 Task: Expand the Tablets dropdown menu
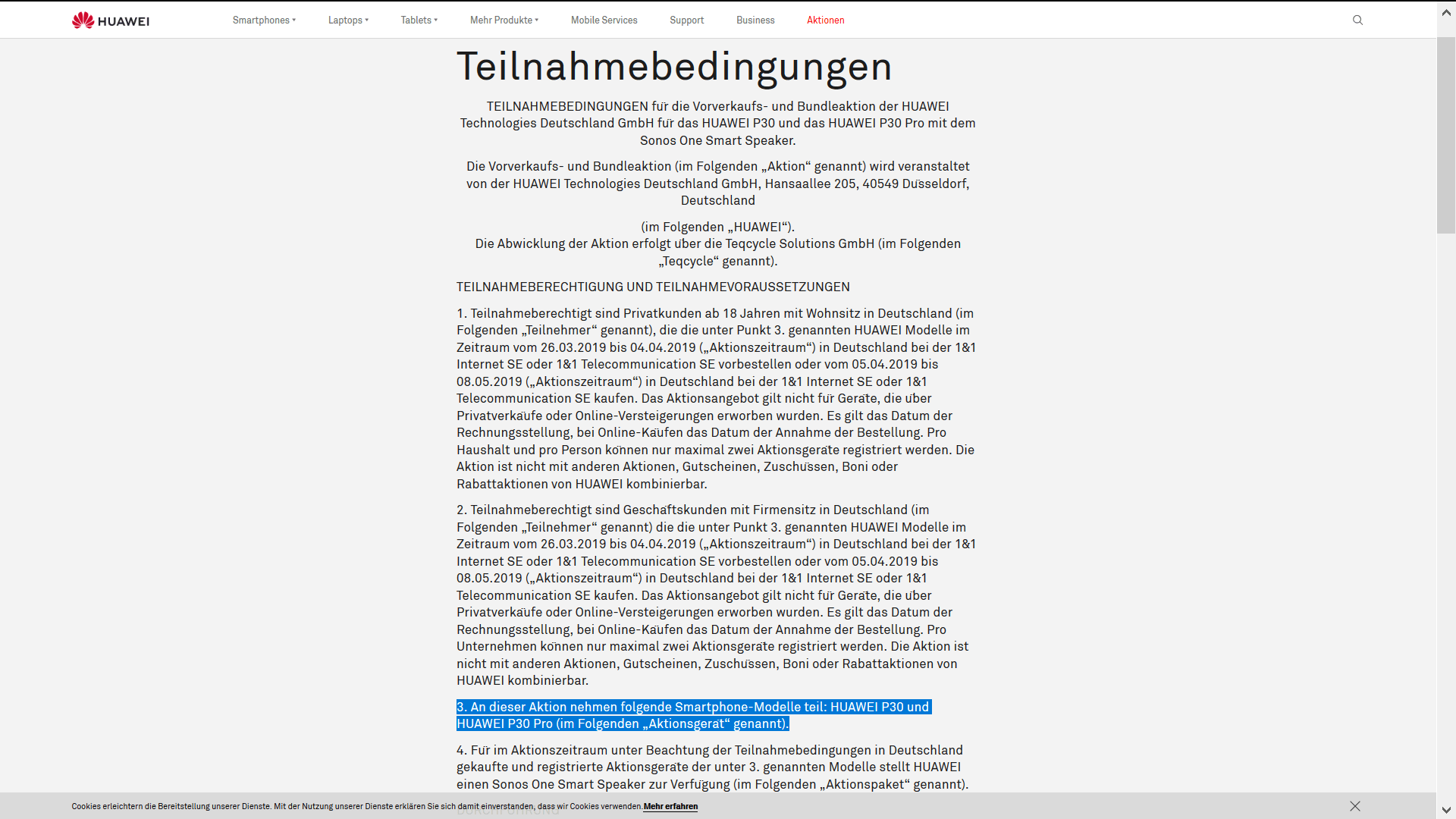[419, 20]
